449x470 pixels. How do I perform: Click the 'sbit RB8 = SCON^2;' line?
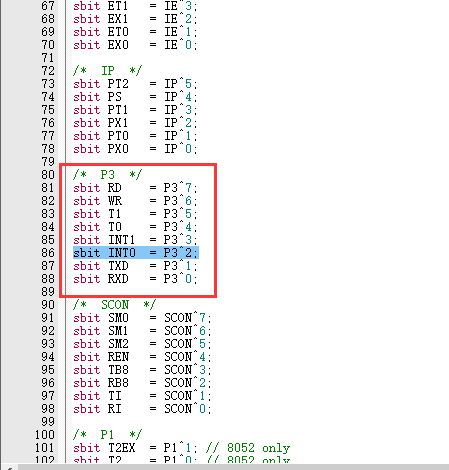point(142,383)
